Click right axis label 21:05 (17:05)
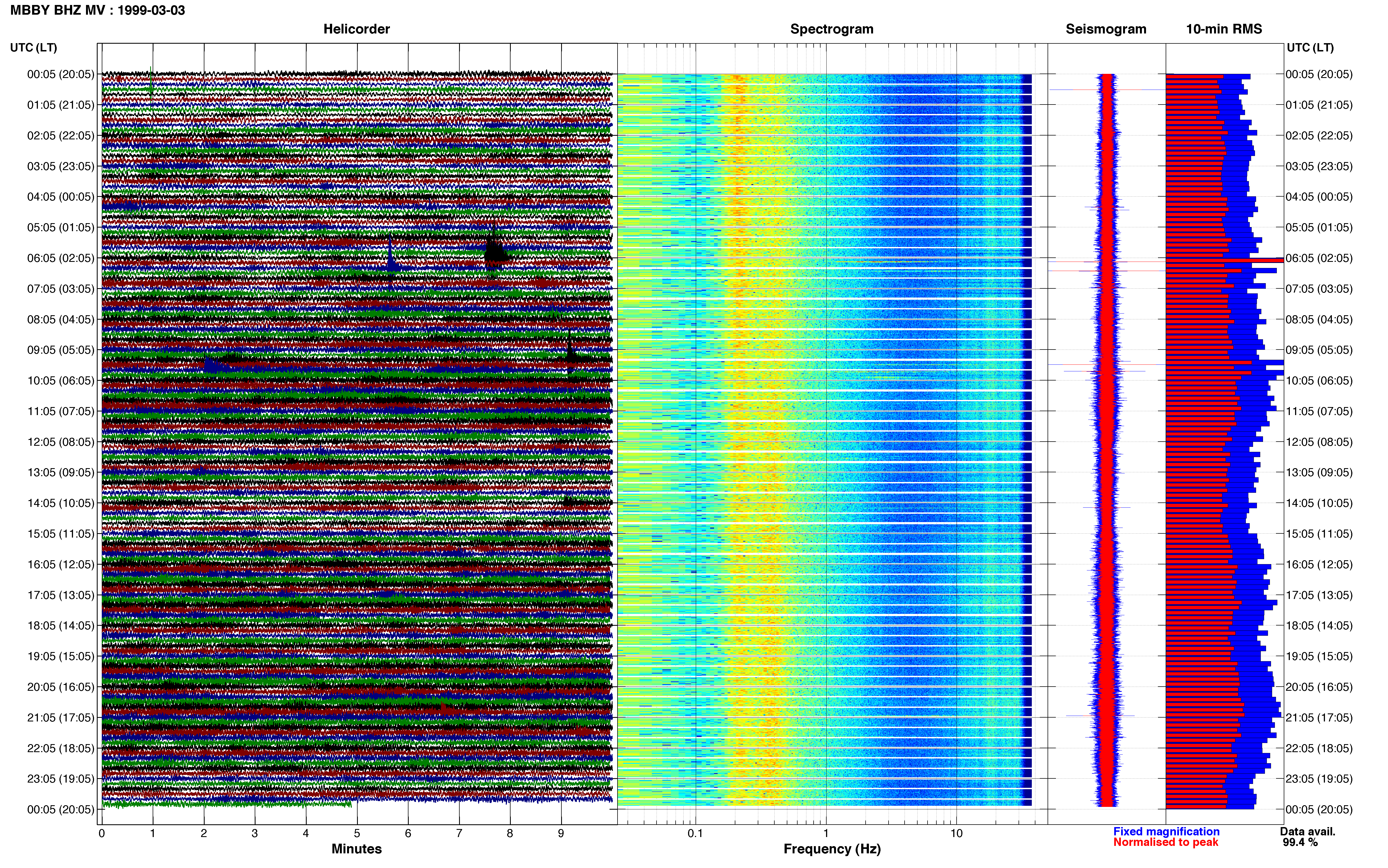The height and width of the screenshot is (868, 1388). [1319, 718]
